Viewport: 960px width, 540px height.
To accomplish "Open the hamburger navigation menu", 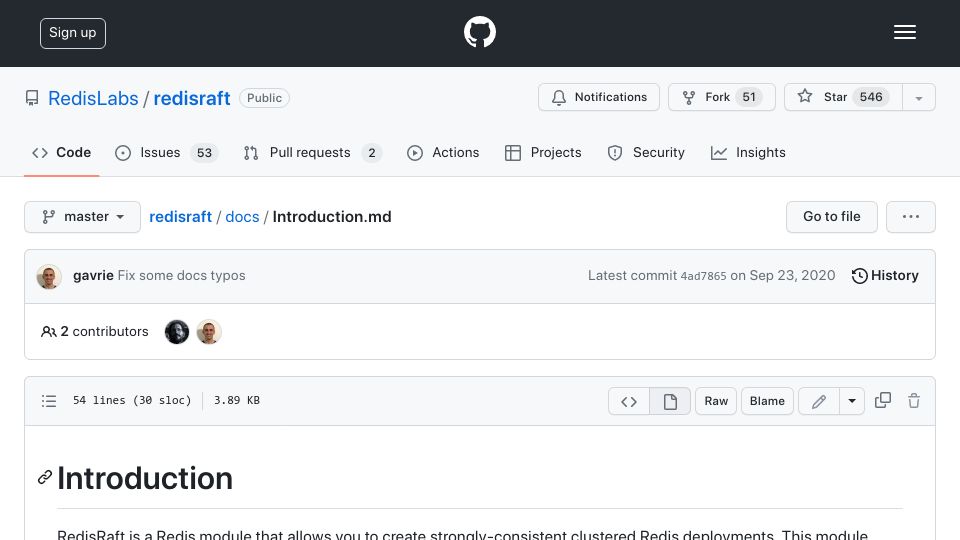I will (x=904, y=32).
